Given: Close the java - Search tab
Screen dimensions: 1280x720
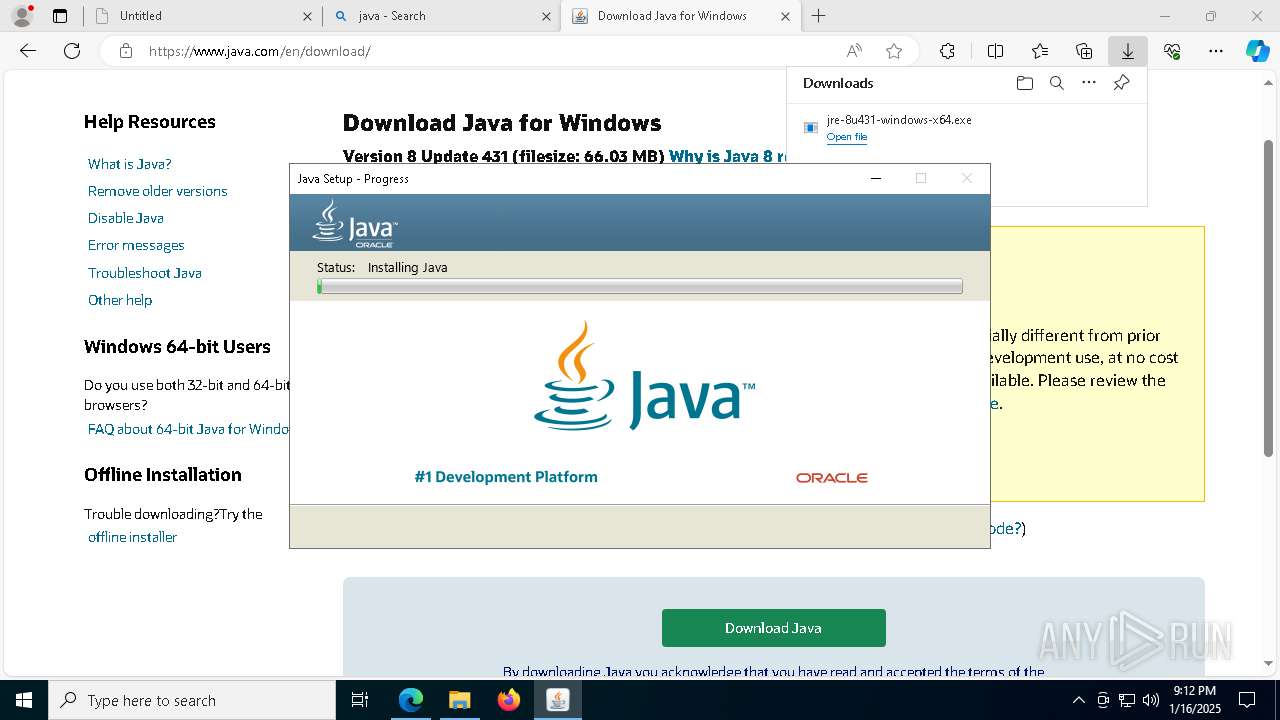Looking at the screenshot, I should tap(546, 16).
